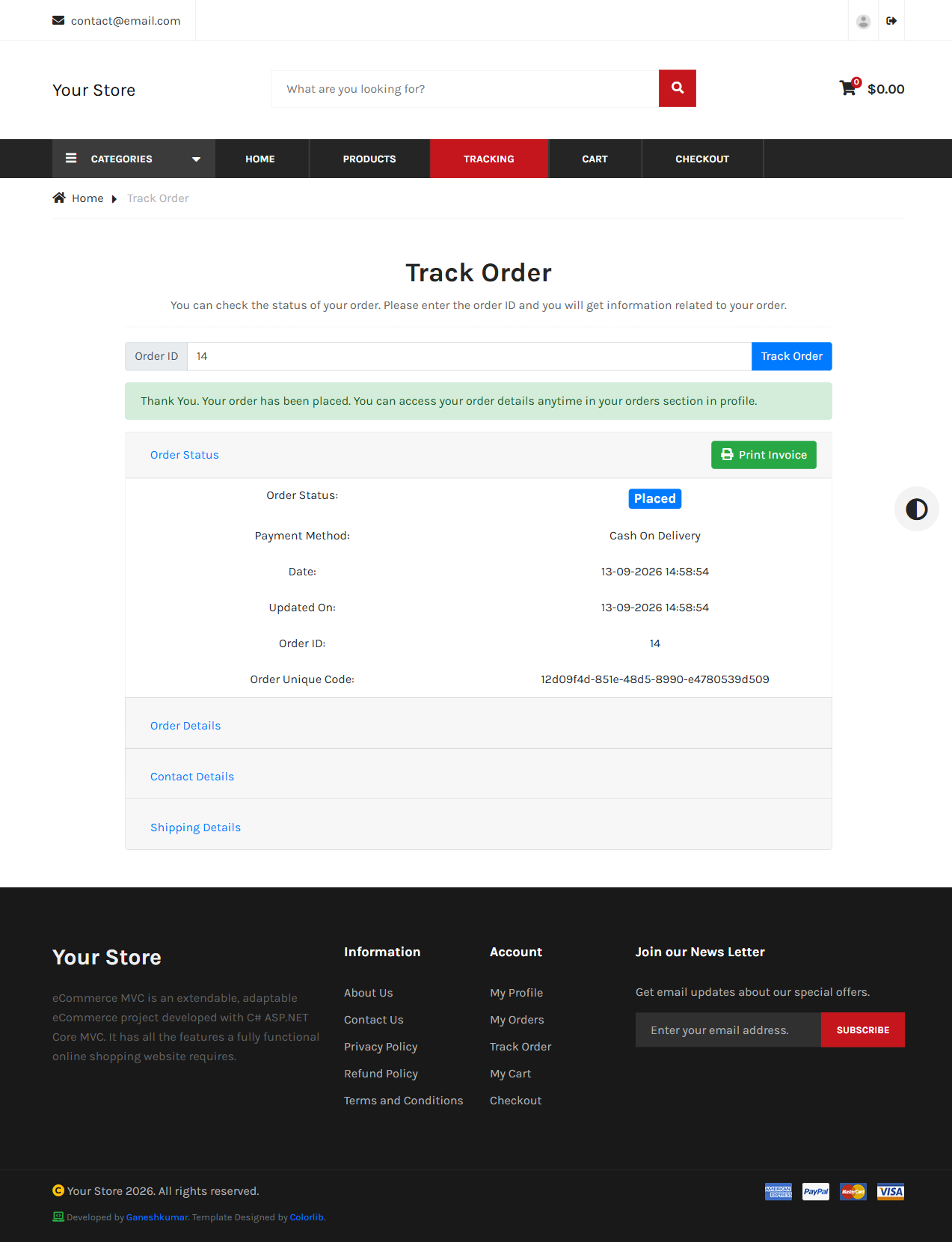This screenshot has width=952, height=1242.
Task: Select the Tracking nav tab
Action: pyautogui.click(x=489, y=159)
